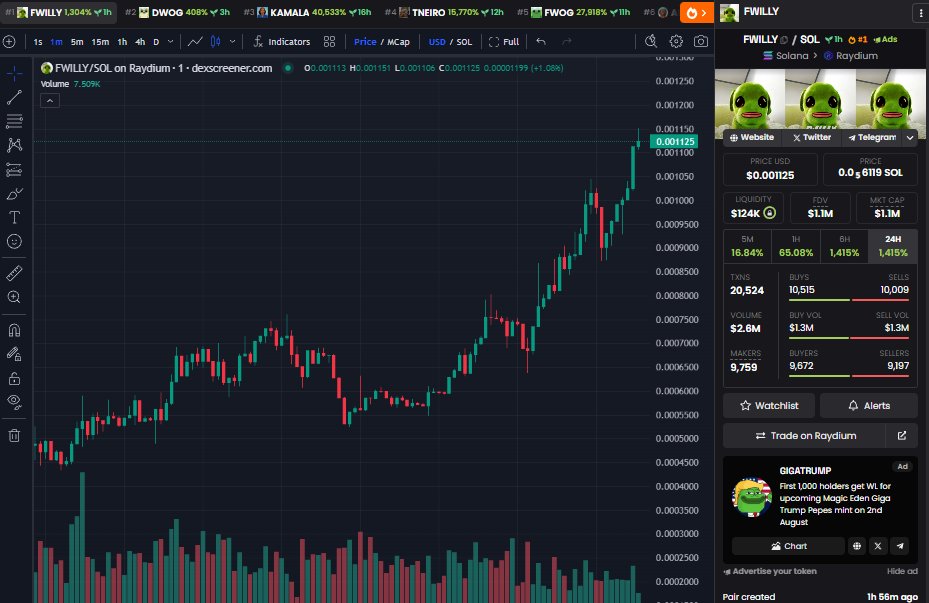929x603 pixels.
Task: Select the 5M stats tab
Action: [747, 246]
